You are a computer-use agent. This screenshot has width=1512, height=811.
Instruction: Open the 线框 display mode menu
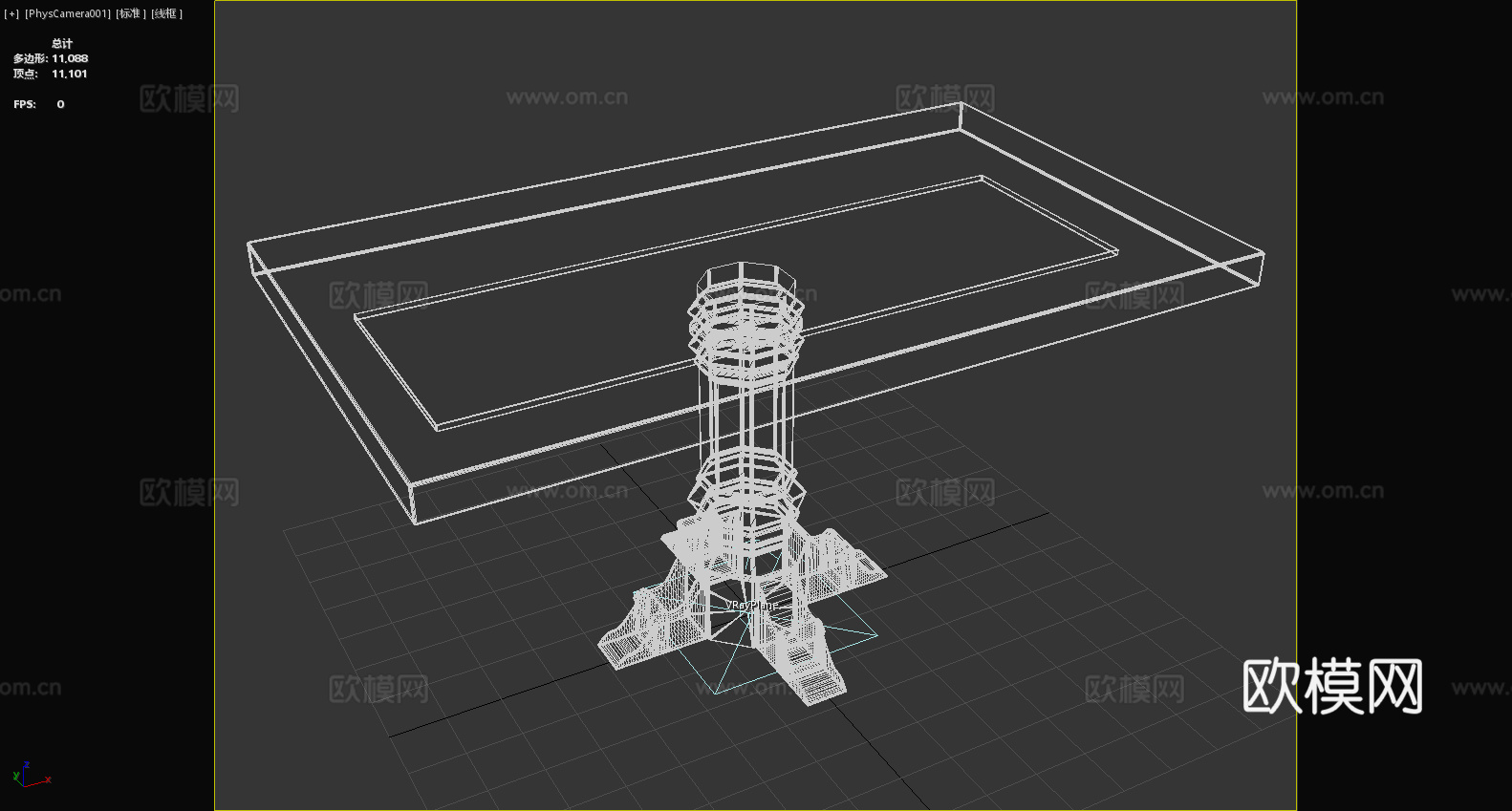tap(166, 14)
